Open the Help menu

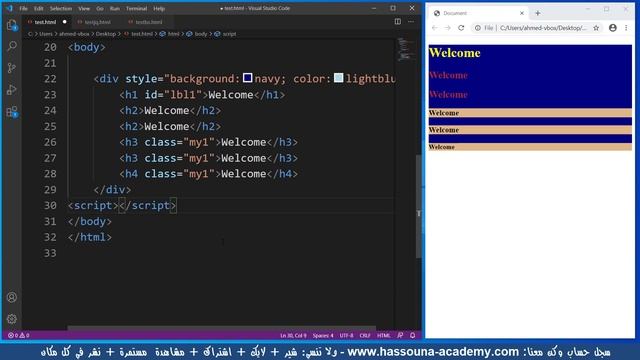point(159,8)
